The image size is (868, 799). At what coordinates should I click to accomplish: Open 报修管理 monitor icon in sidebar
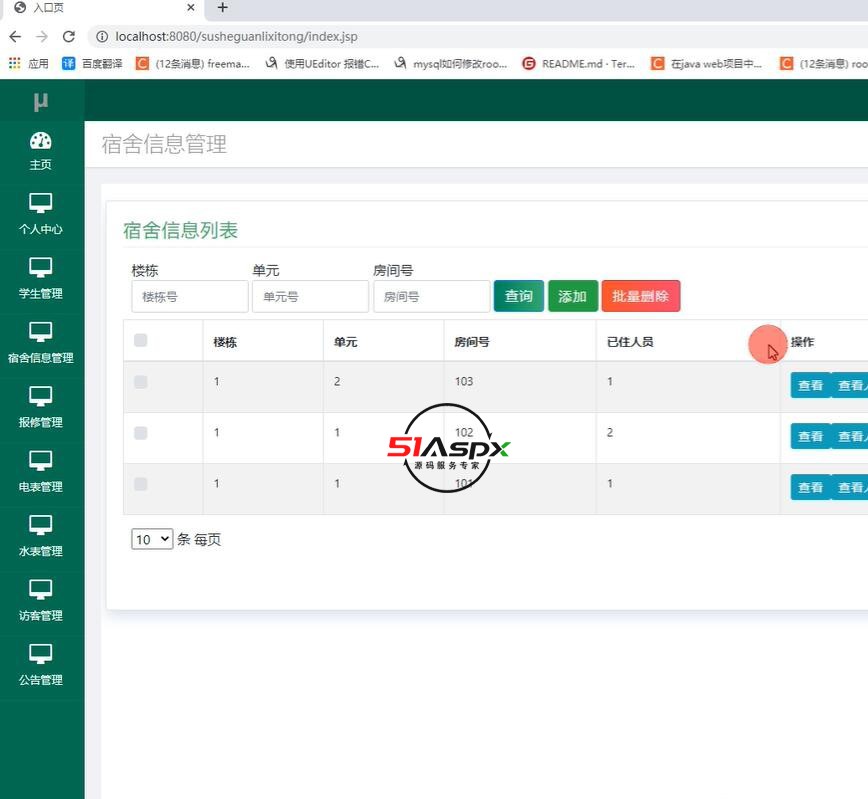pyautogui.click(x=40, y=396)
